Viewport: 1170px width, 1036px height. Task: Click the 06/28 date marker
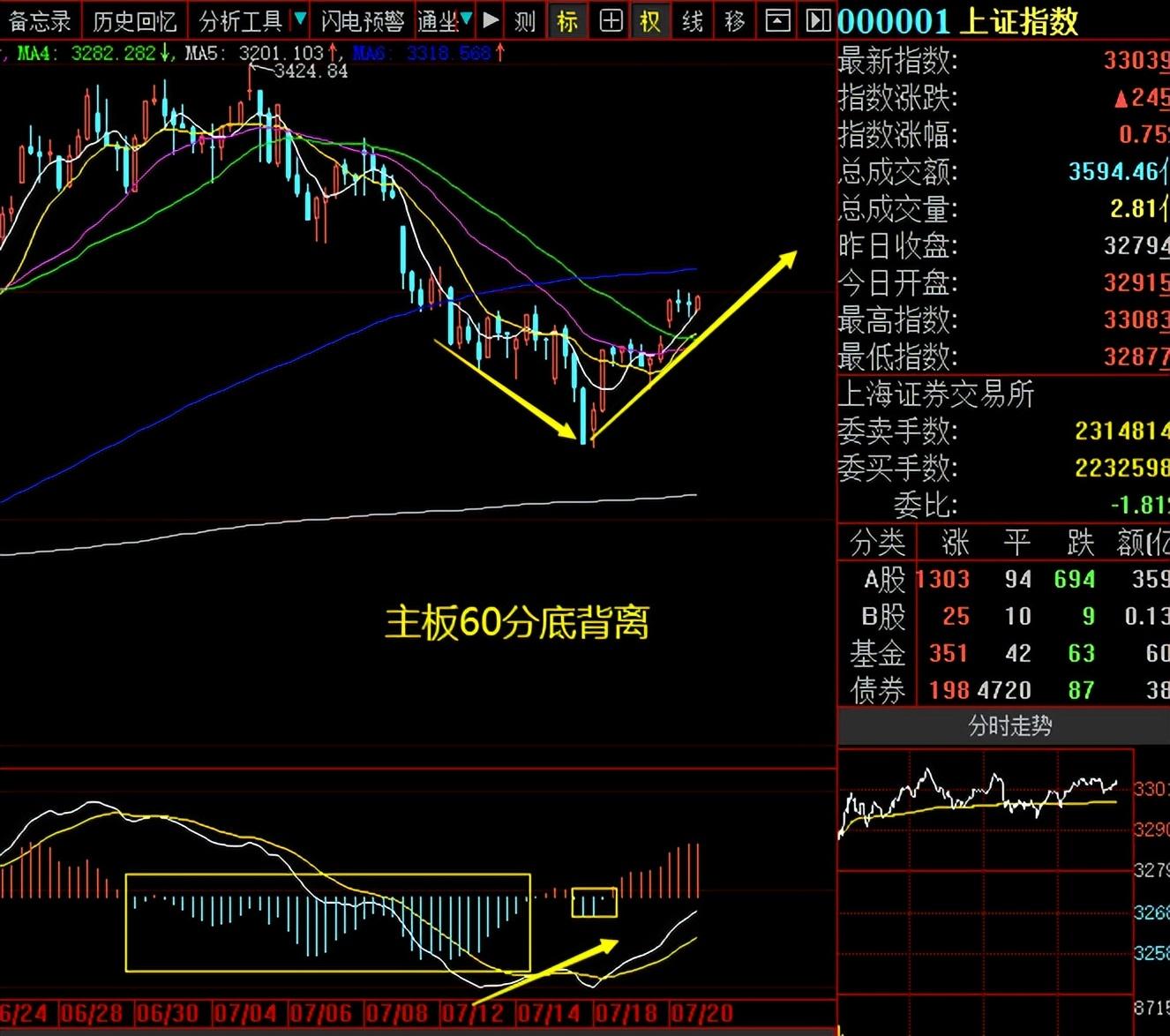(x=90, y=1013)
